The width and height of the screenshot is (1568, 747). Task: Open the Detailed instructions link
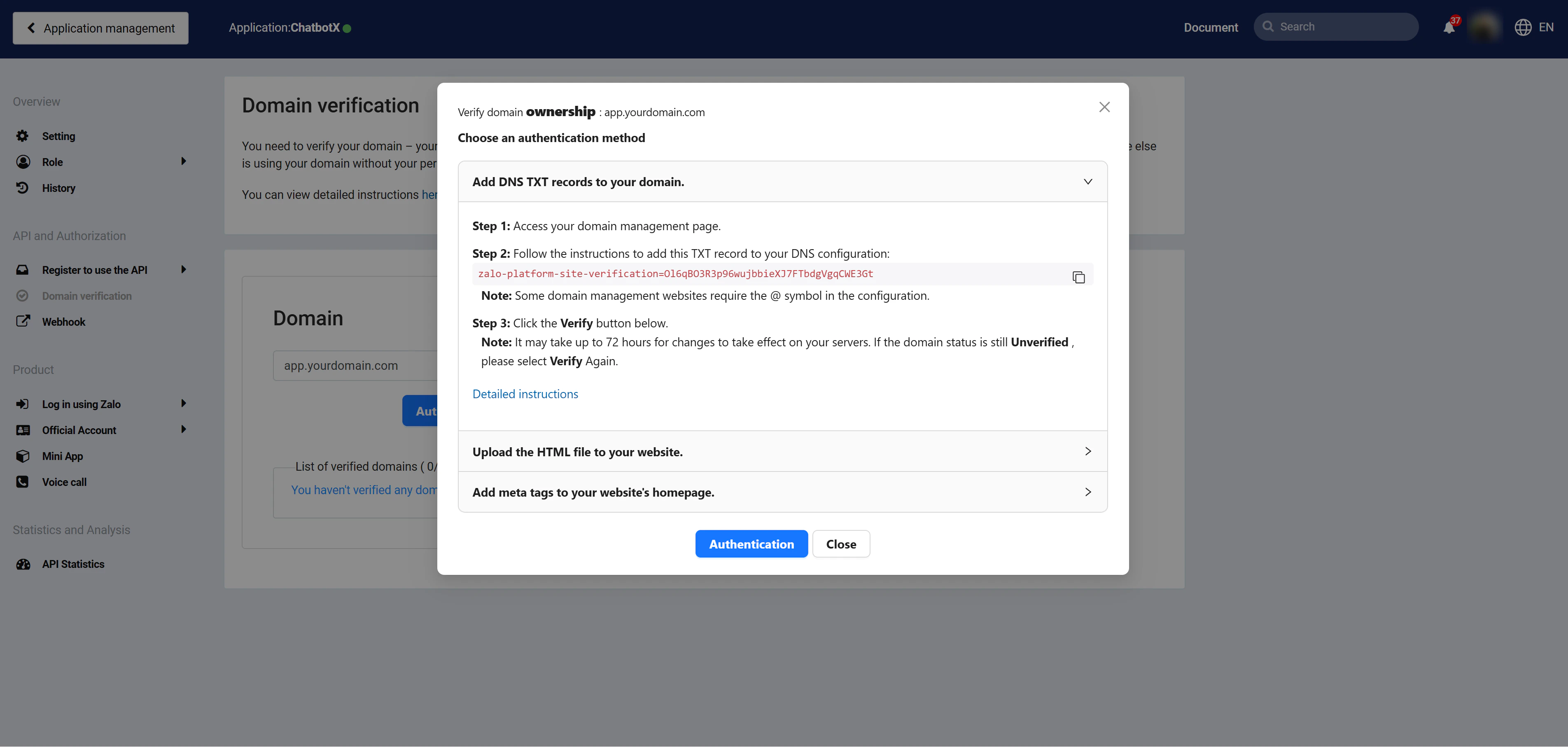[x=525, y=394]
